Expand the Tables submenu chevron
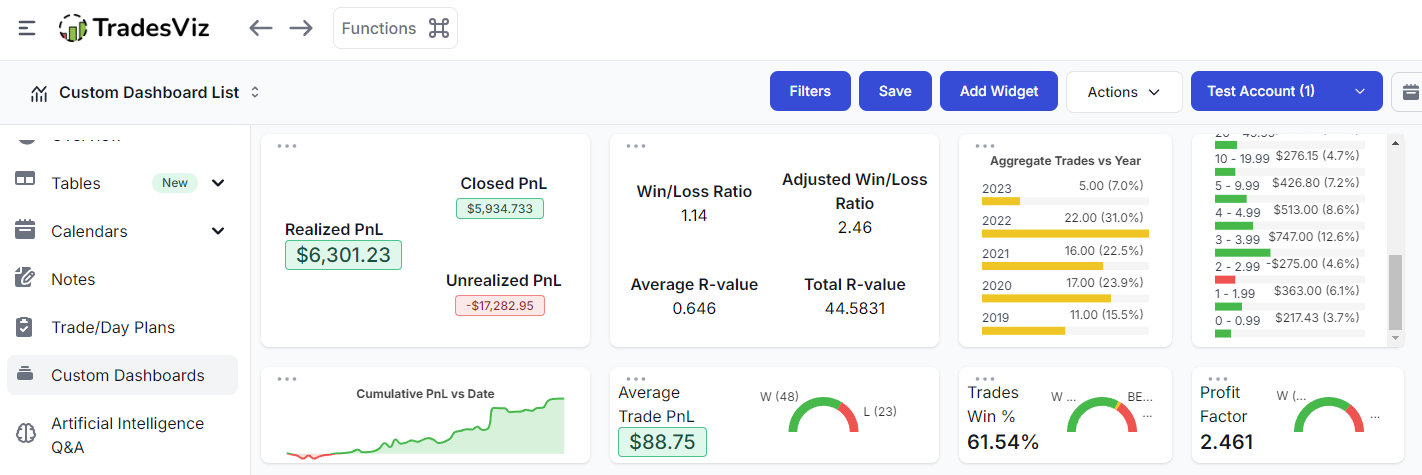Viewport: 1422px width, 475px height. coord(218,183)
